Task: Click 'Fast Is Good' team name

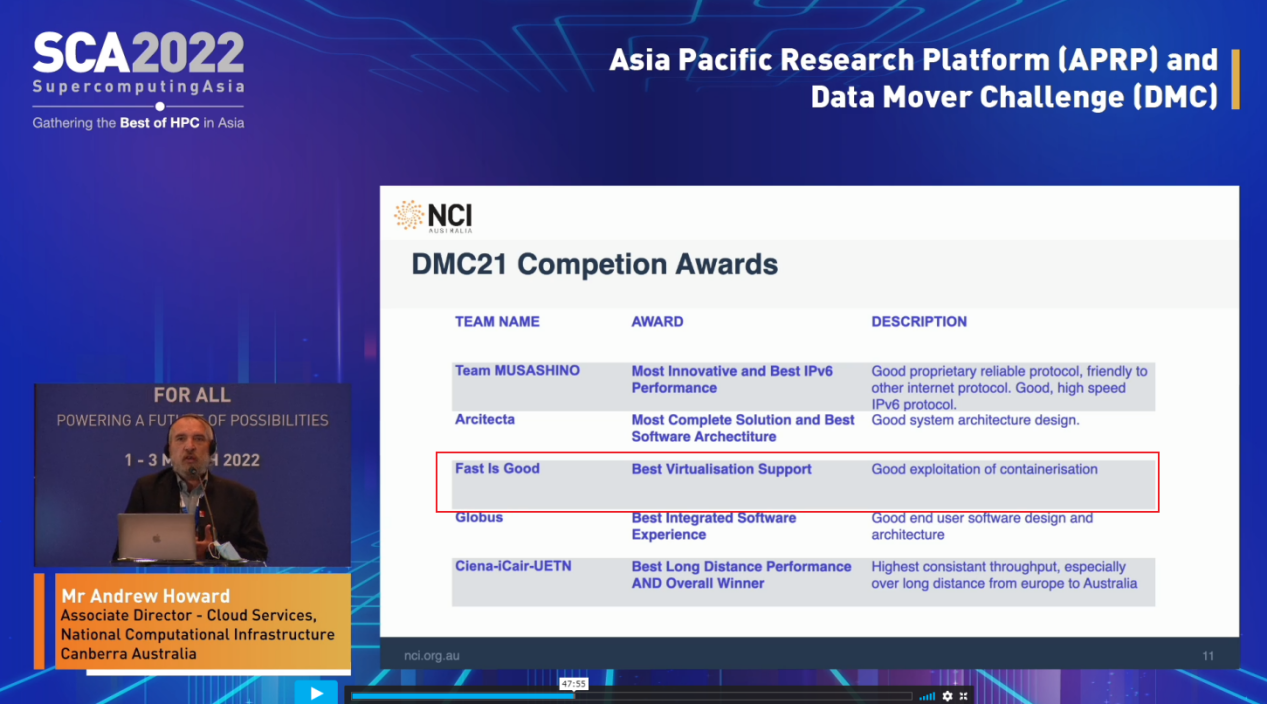Action: 497,469
